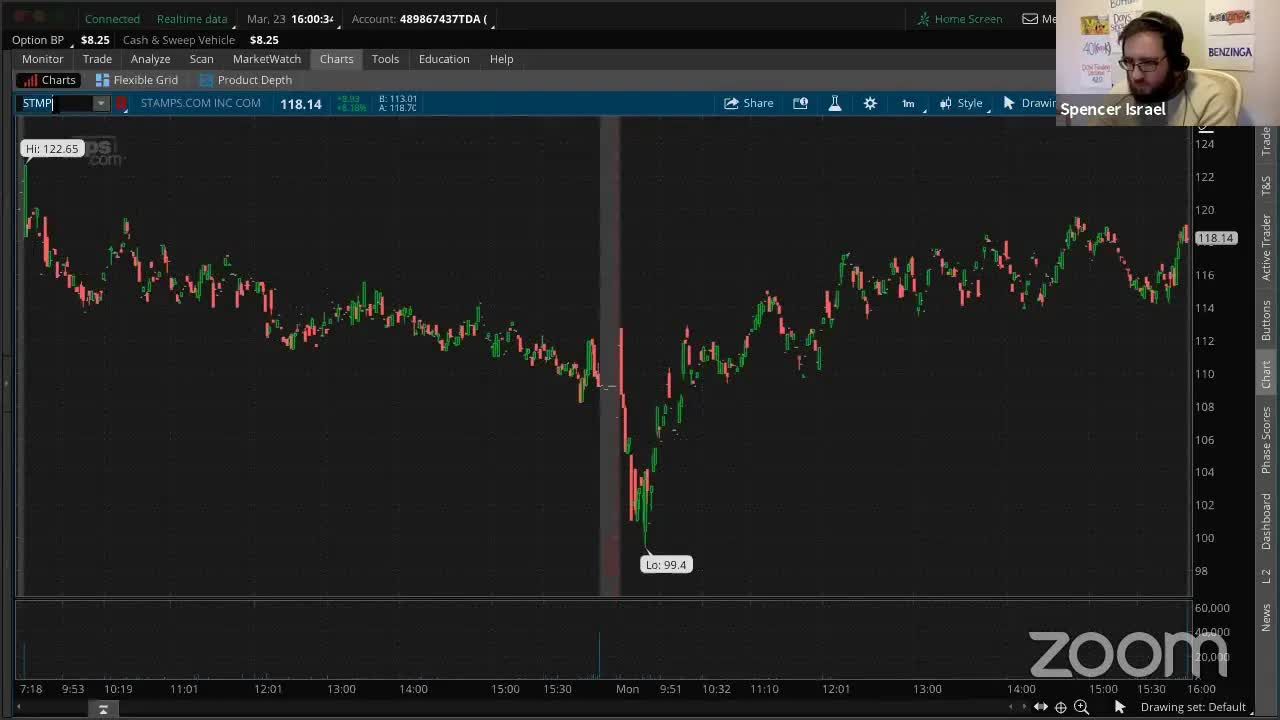The image size is (1280, 720).
Task: Click the bottom-left scroll marker icon
Action: [x=103, y=709]
